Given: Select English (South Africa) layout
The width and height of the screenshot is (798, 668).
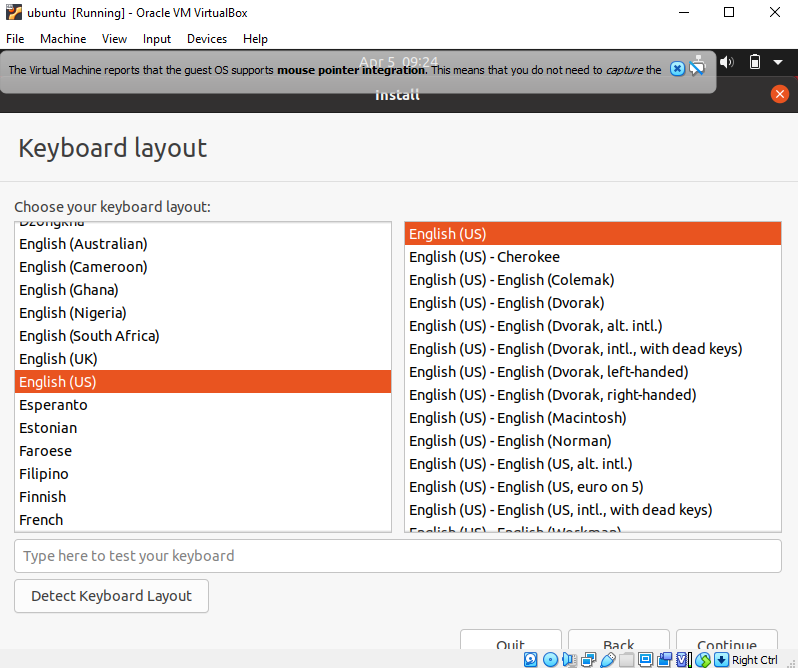Looking at the screenshot, I should coord(203,336).
